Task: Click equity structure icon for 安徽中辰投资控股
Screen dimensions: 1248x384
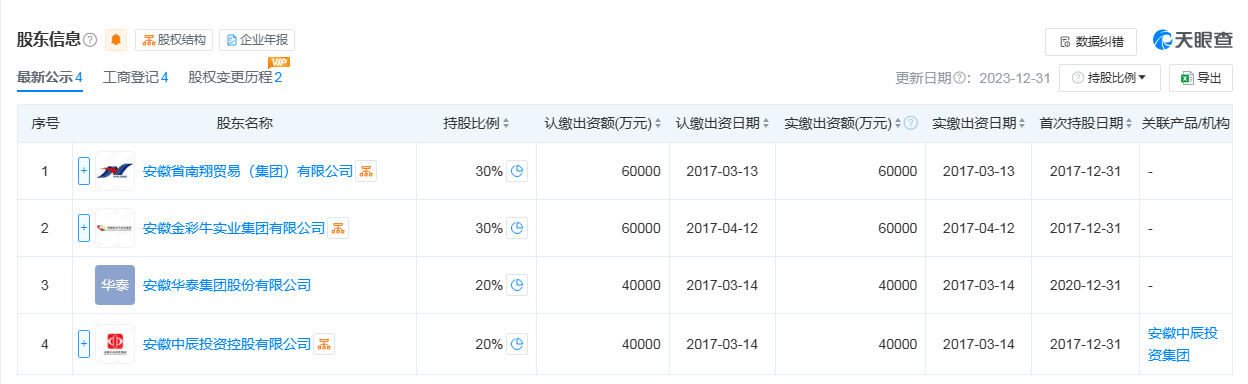Action: click(x=324, y=343)
